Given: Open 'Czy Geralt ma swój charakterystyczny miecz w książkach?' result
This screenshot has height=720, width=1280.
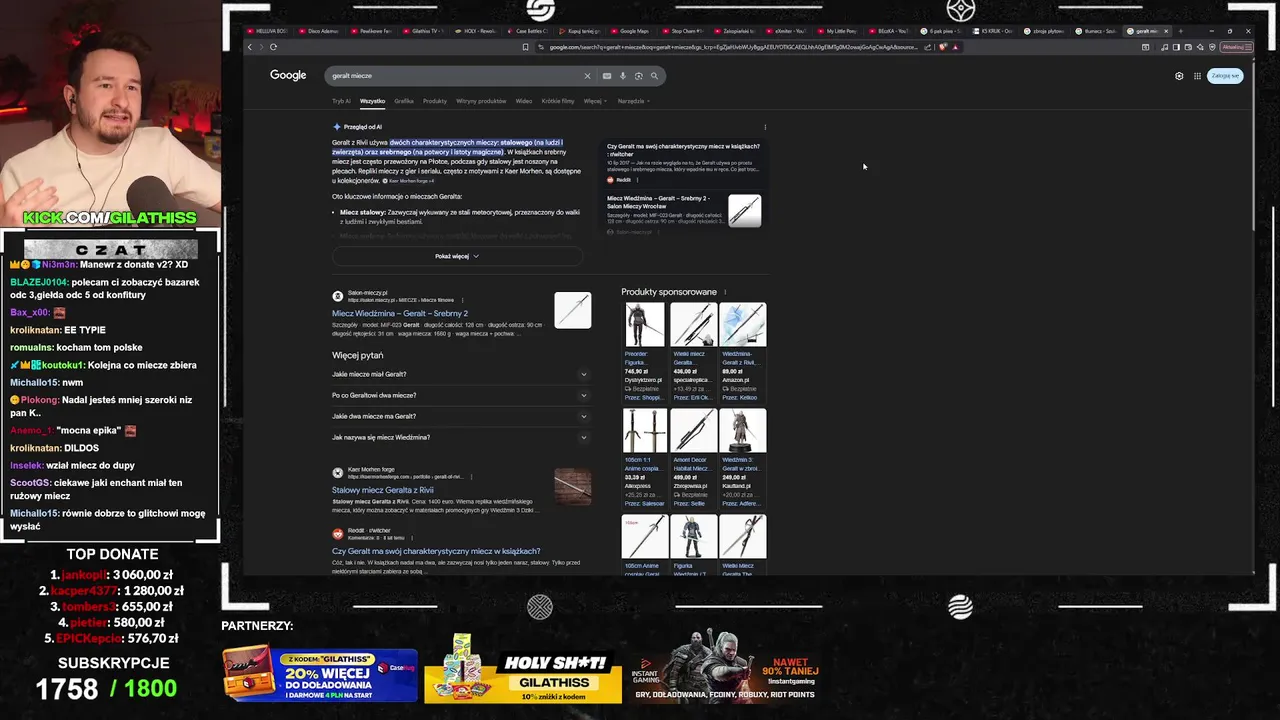Looking at the screenshot, I should (x=436, y=551).
